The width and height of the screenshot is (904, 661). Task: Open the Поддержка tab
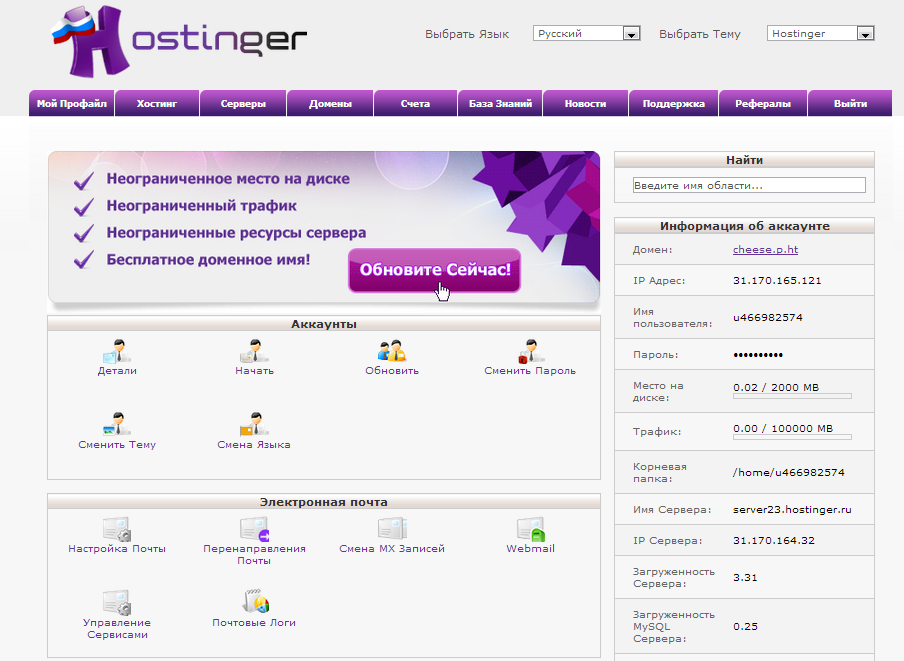673,103
